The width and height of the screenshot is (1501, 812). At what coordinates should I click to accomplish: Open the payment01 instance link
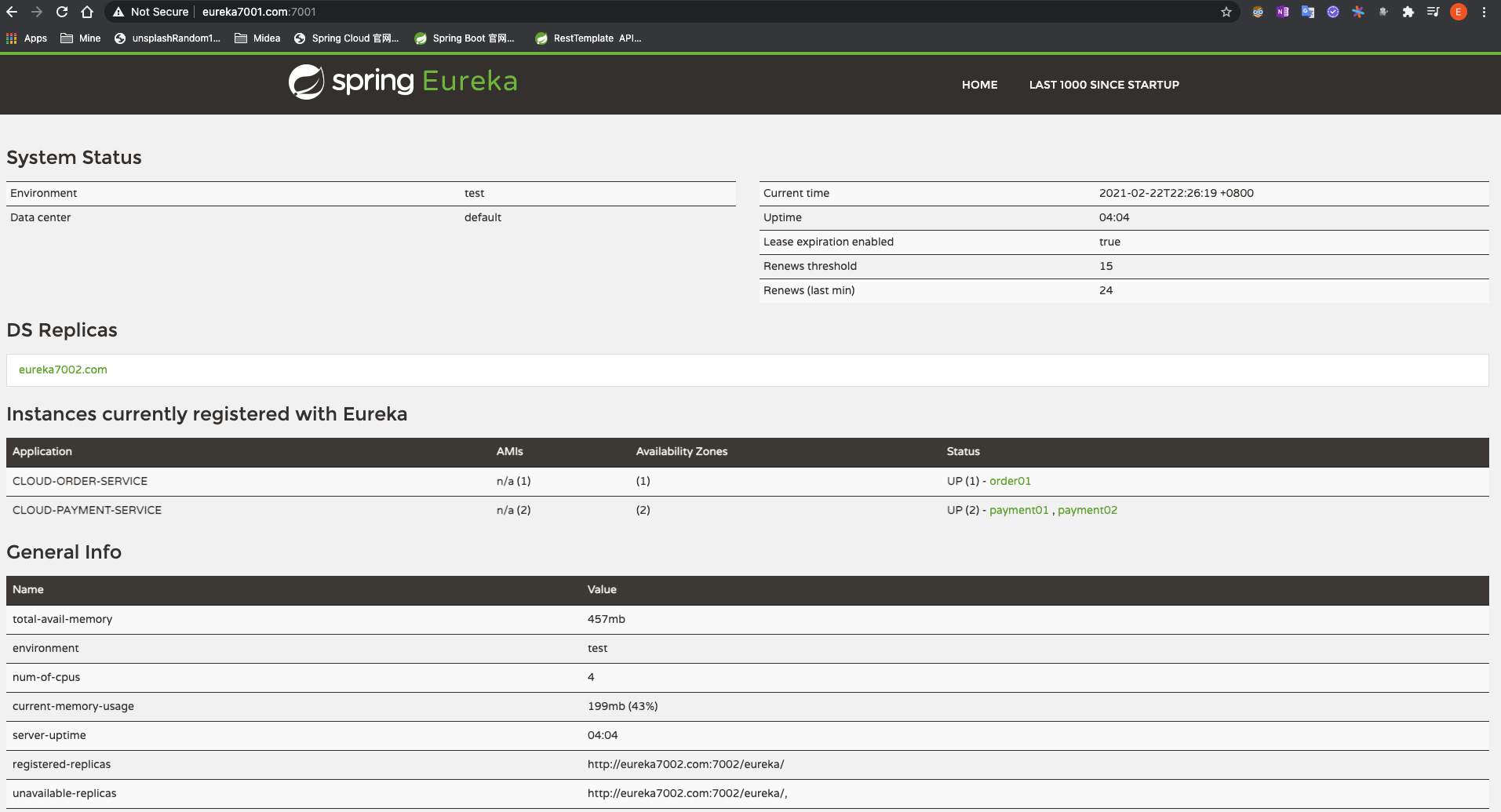pos(1018,510)
